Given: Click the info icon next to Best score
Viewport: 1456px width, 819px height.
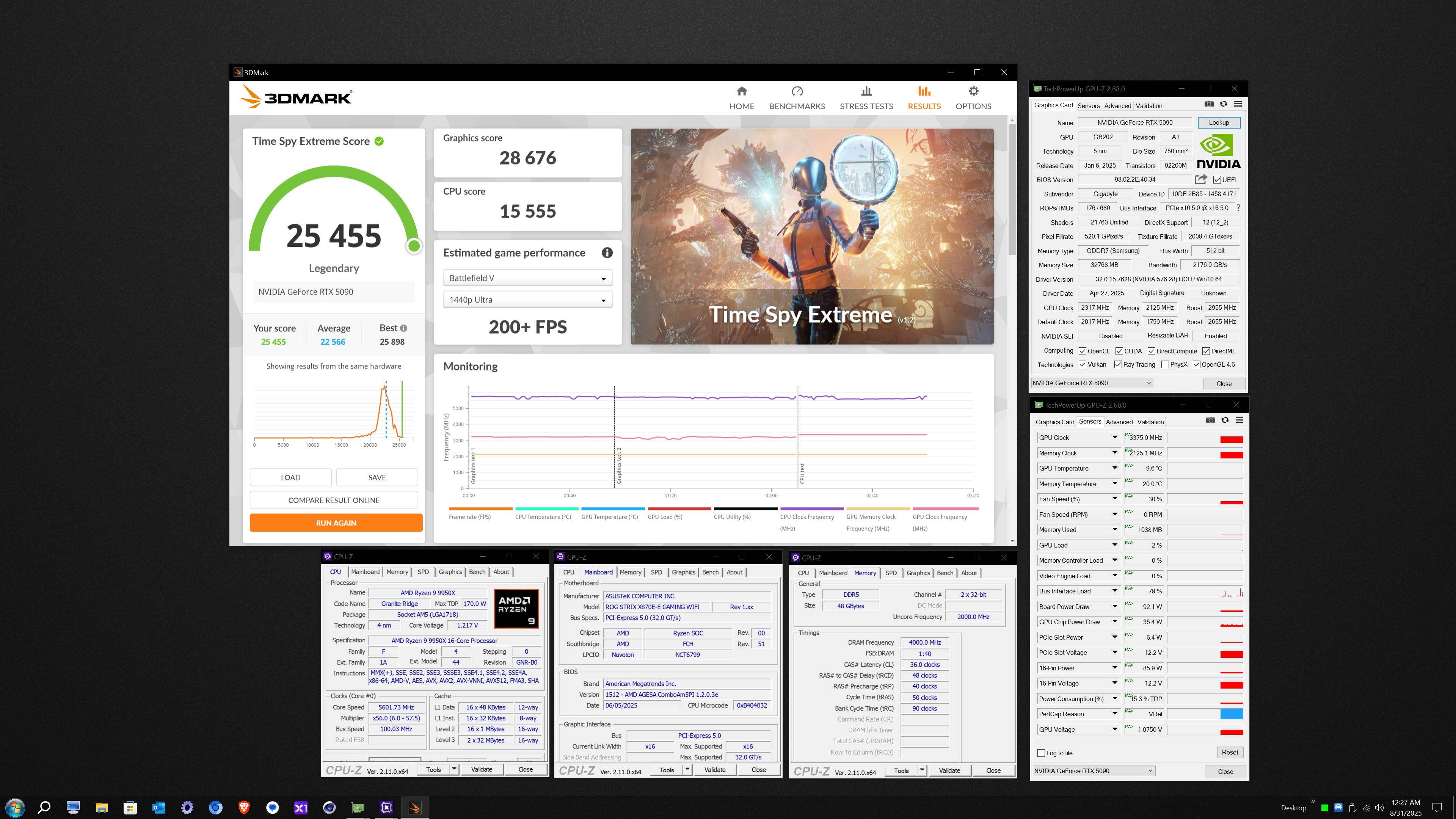Looking at the screenshot, I should click(403, 328).
